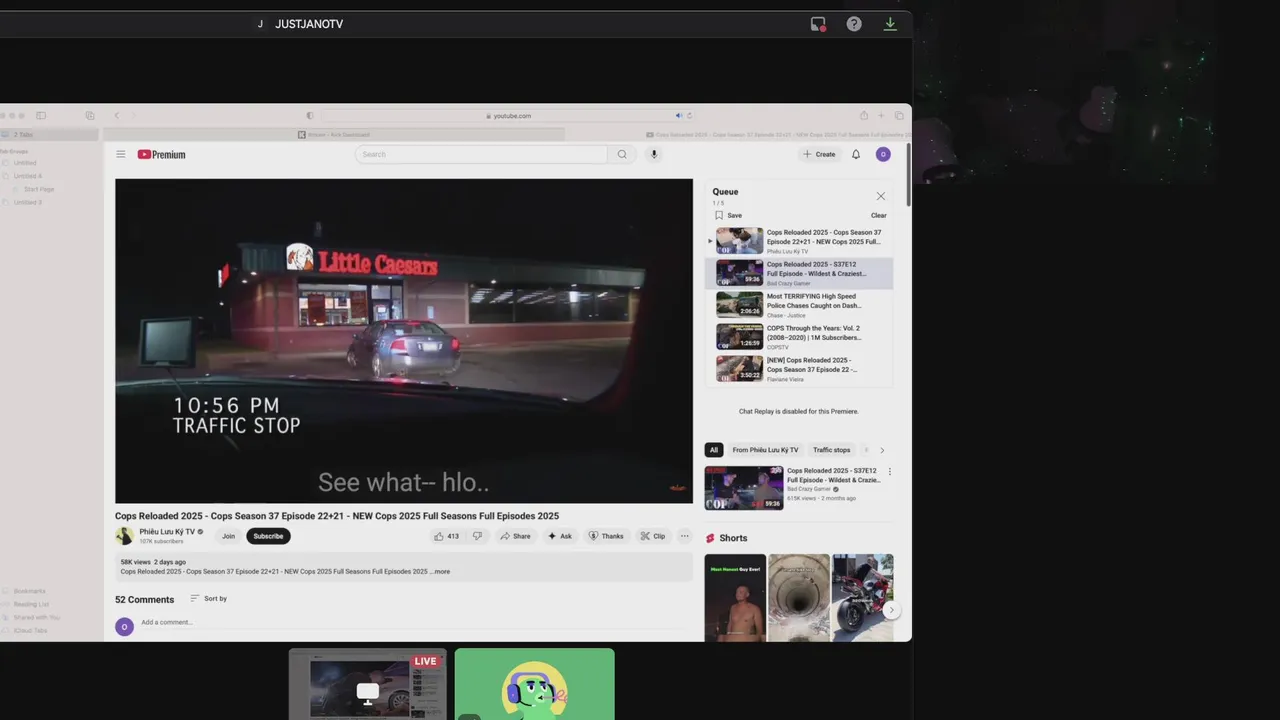Viewport: 1280px width, 720px height.
Task: Start voice search with the microphone
Action: point(654,154)
